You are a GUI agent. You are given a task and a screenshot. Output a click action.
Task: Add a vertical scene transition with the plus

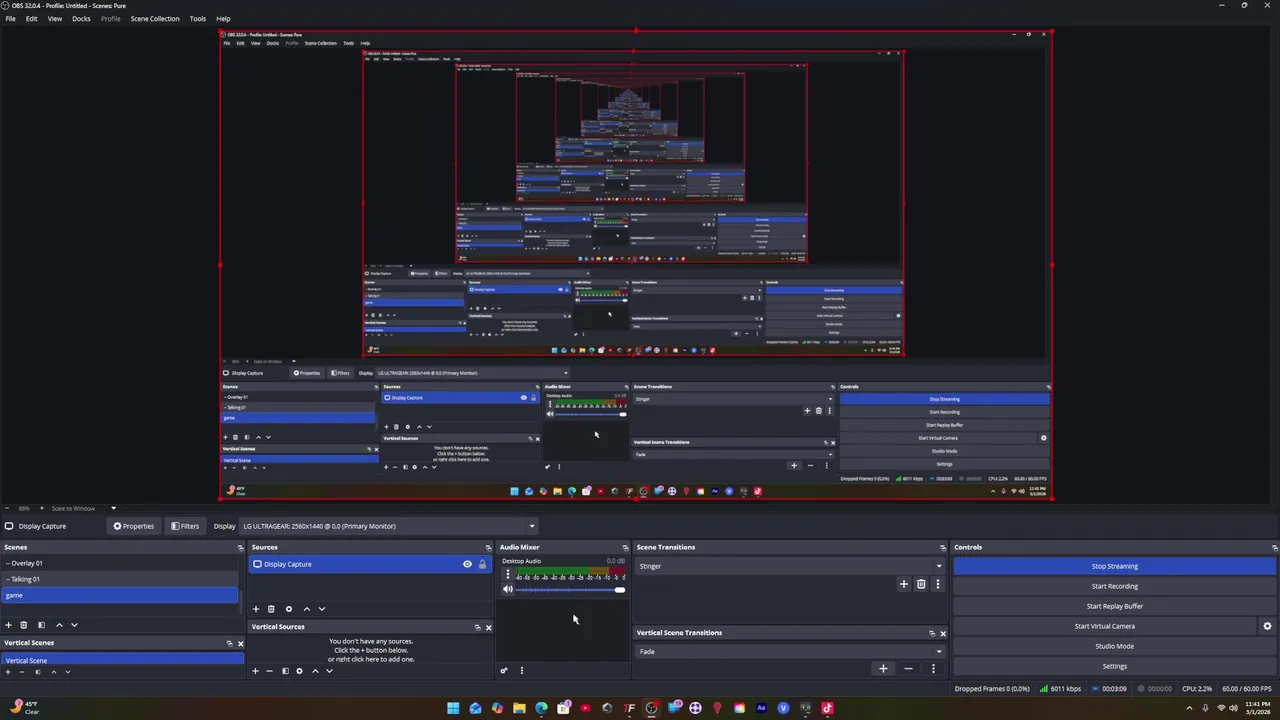(x=883, y=669)
